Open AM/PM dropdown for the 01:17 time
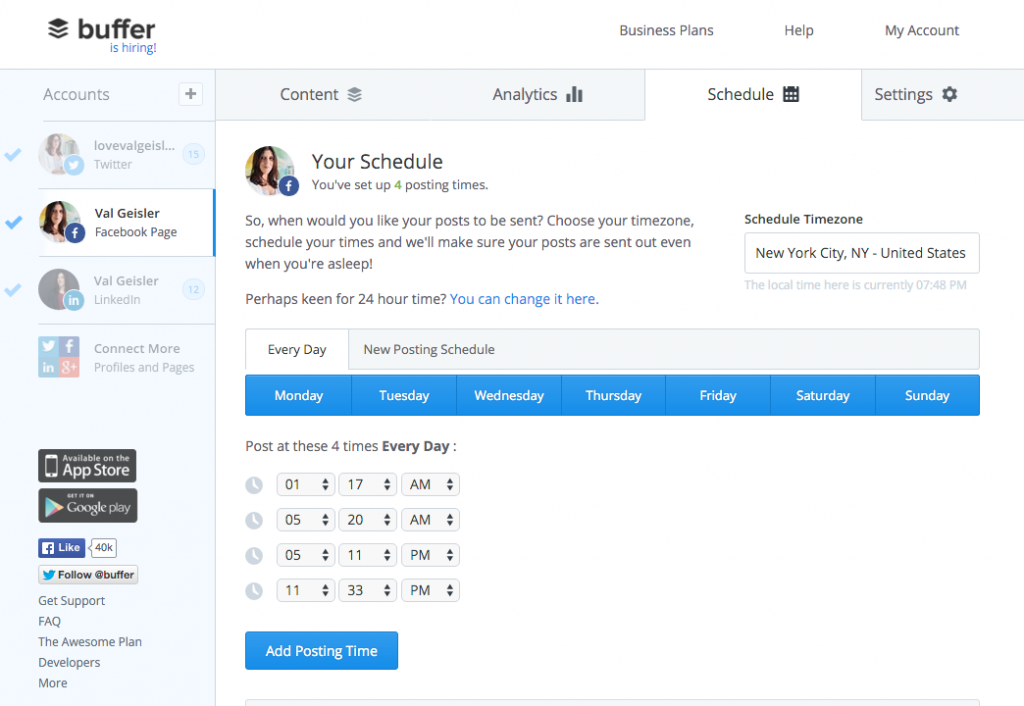This screenshot has height=706, width=1024. 430,485
